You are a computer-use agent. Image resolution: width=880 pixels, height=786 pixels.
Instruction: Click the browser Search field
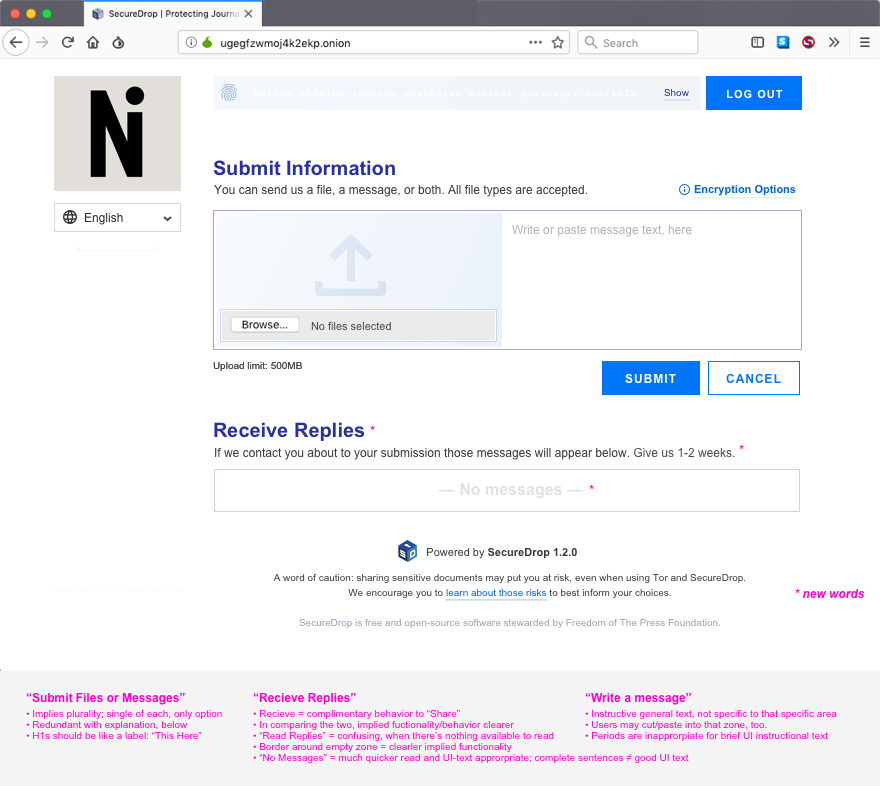[638, 43]
